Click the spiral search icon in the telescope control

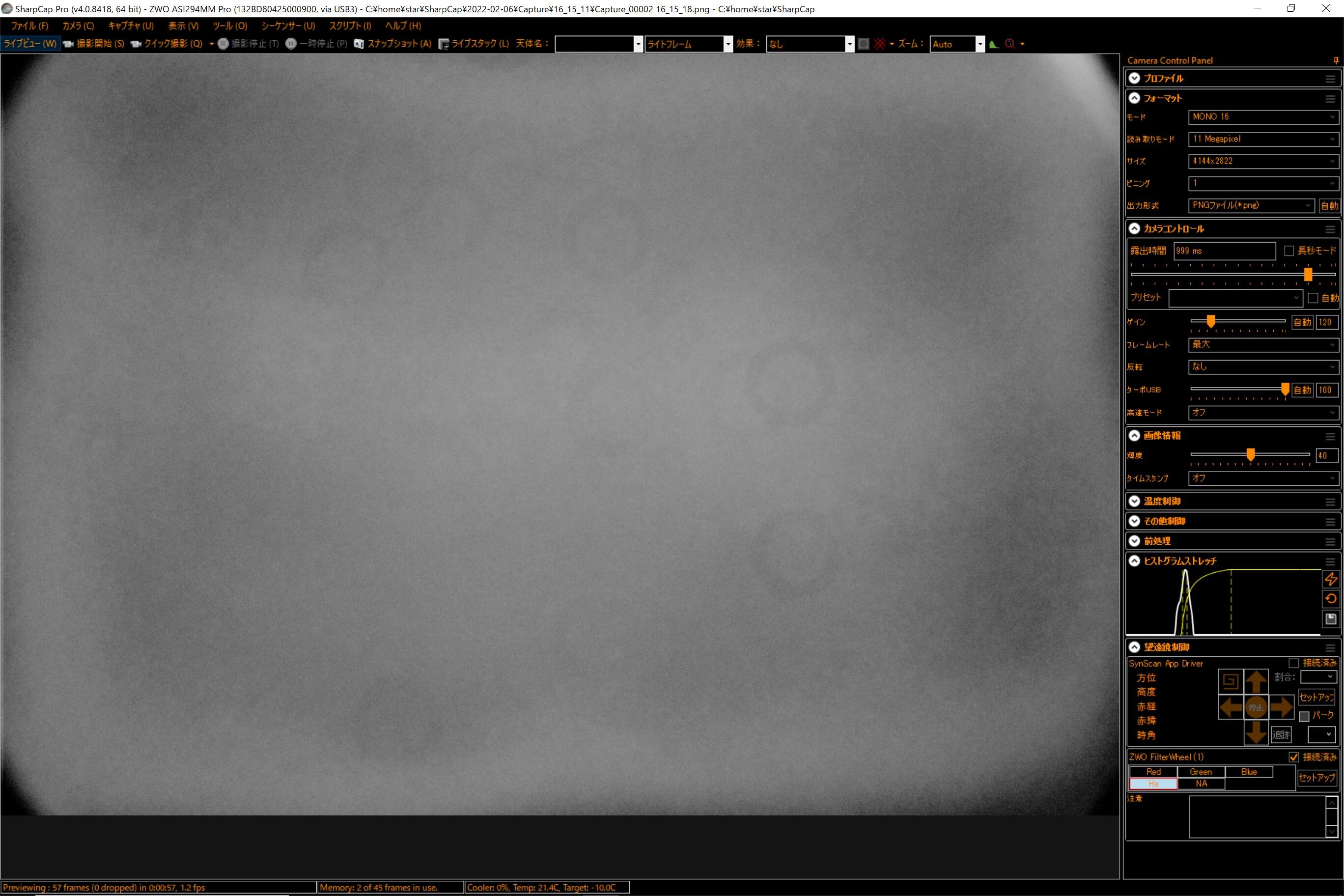(x=1231, y=681)
